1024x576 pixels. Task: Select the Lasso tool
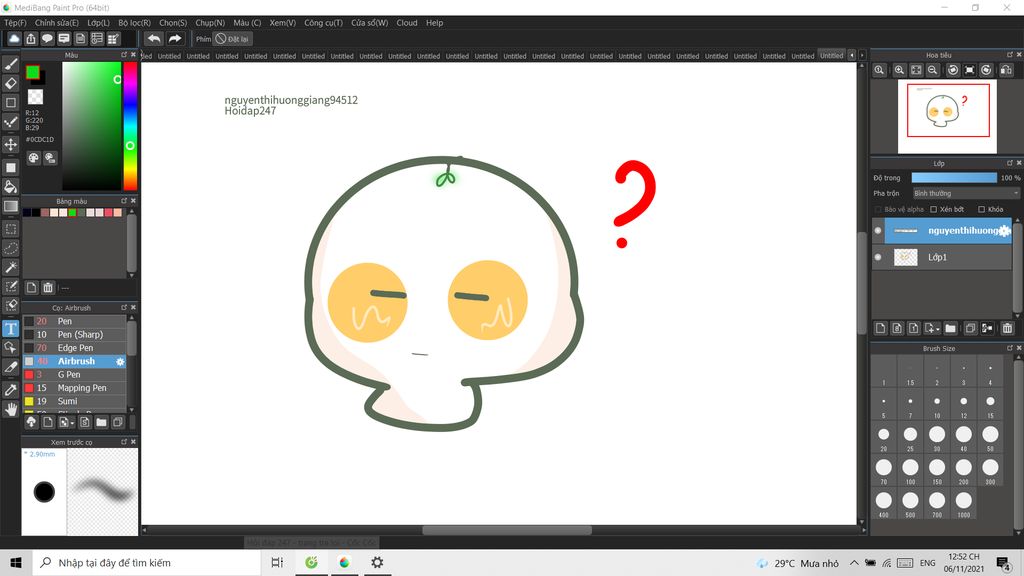(10, 248)
